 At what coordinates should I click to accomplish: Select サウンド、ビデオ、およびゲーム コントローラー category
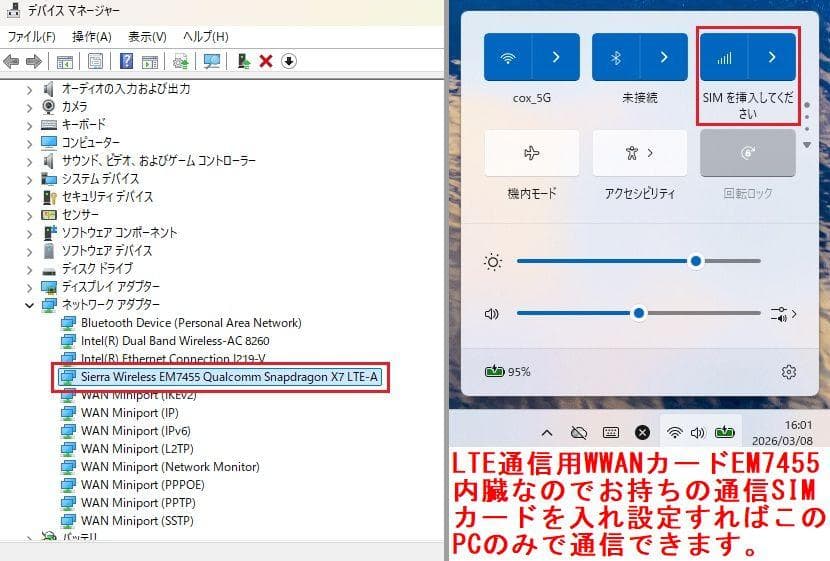pos(158,160)
